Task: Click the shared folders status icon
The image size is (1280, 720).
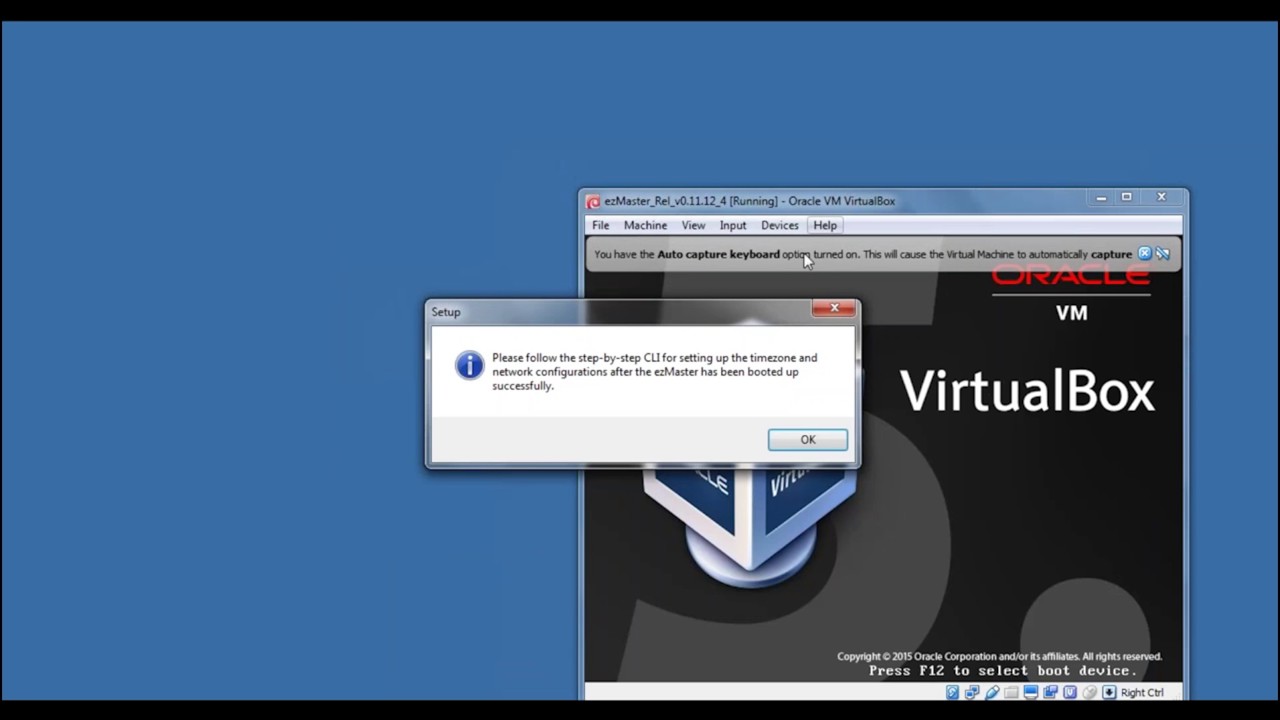Action: [x=1011, y=692]
